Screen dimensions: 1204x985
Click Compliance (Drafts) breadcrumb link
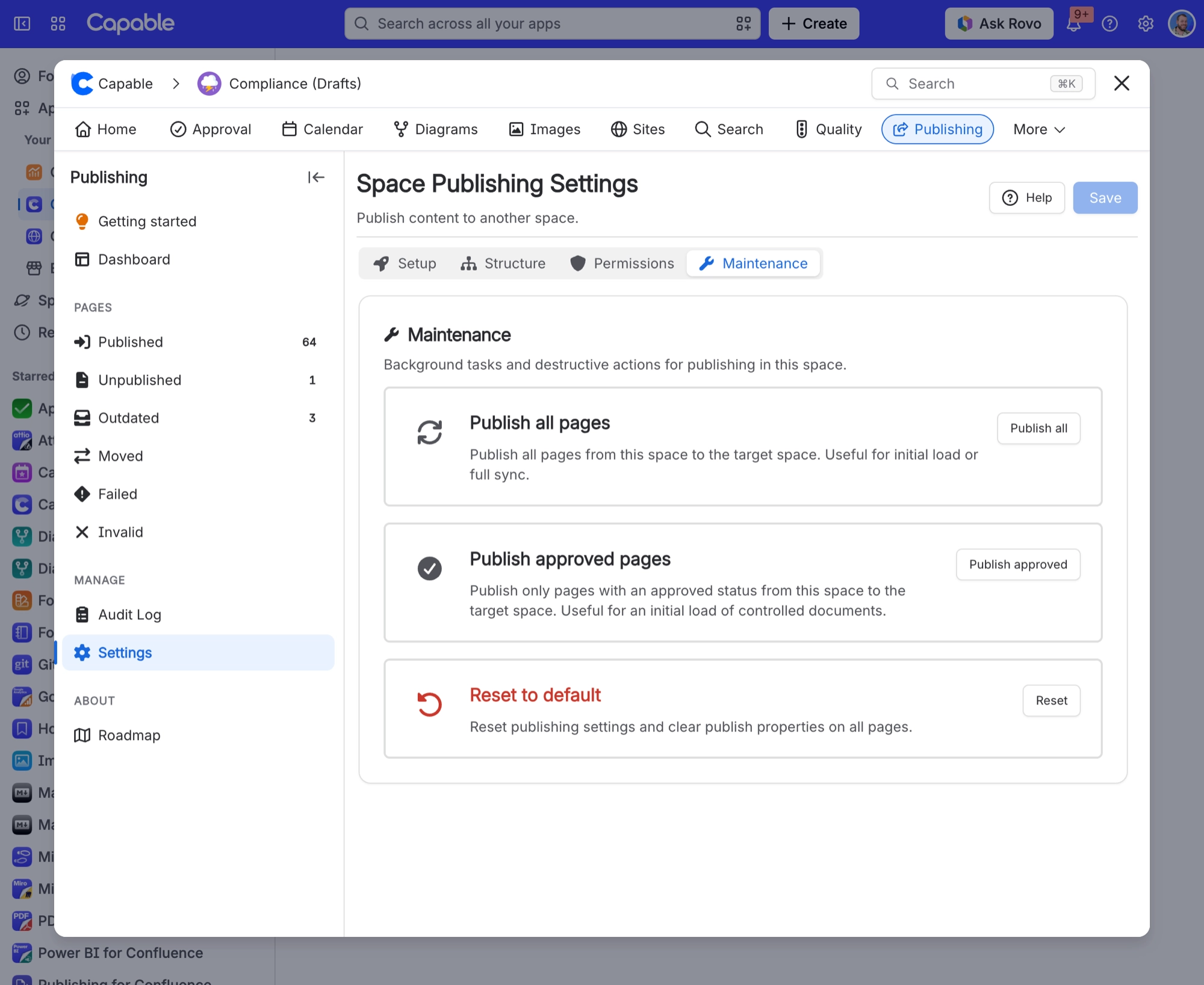pos(295,84)
